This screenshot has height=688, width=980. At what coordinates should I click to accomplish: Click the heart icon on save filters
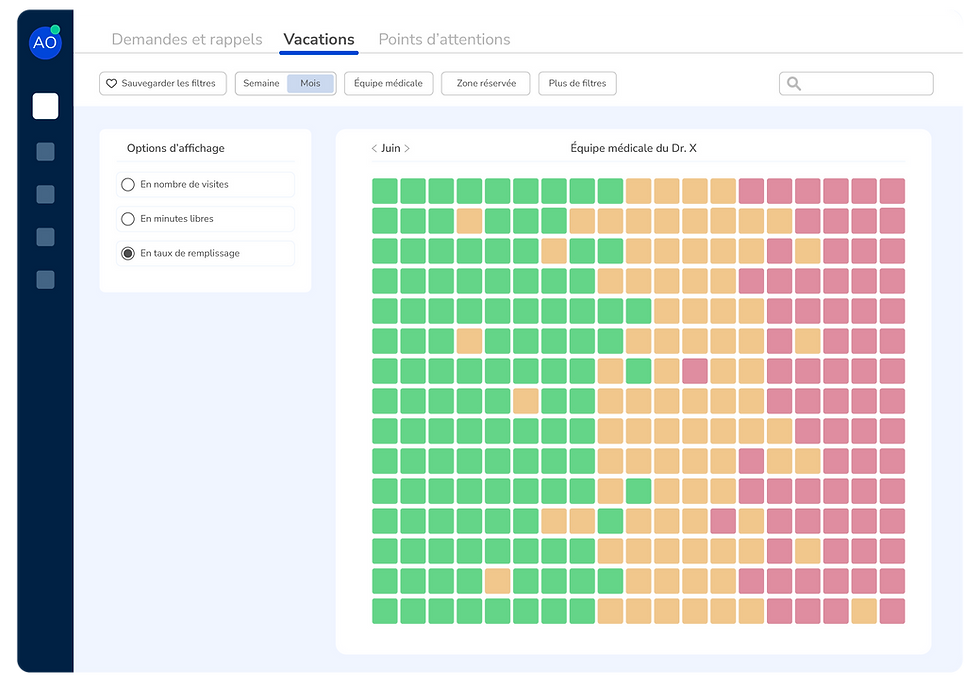coord(112,84)
